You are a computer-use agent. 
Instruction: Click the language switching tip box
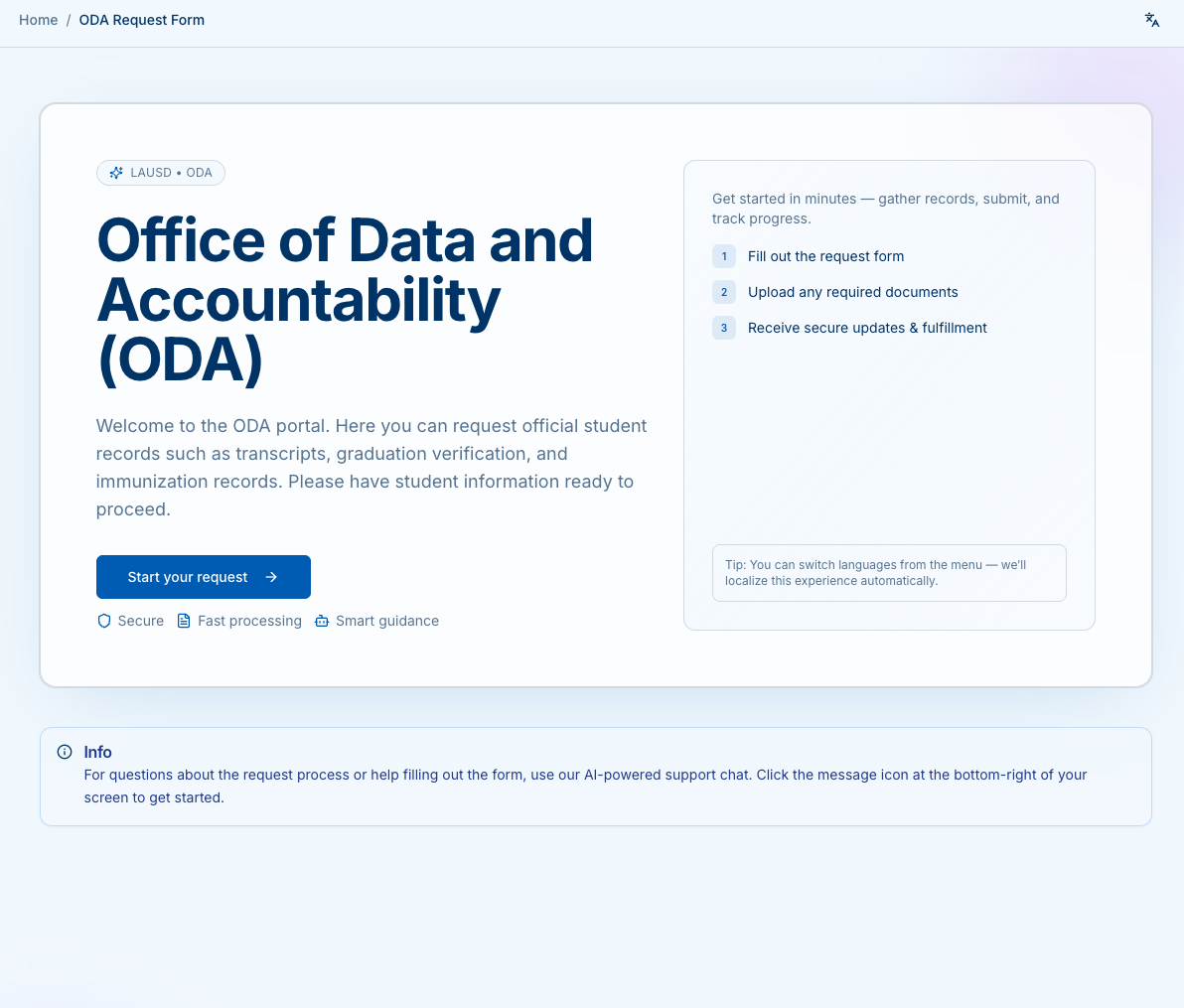click(x=889, y=573)
